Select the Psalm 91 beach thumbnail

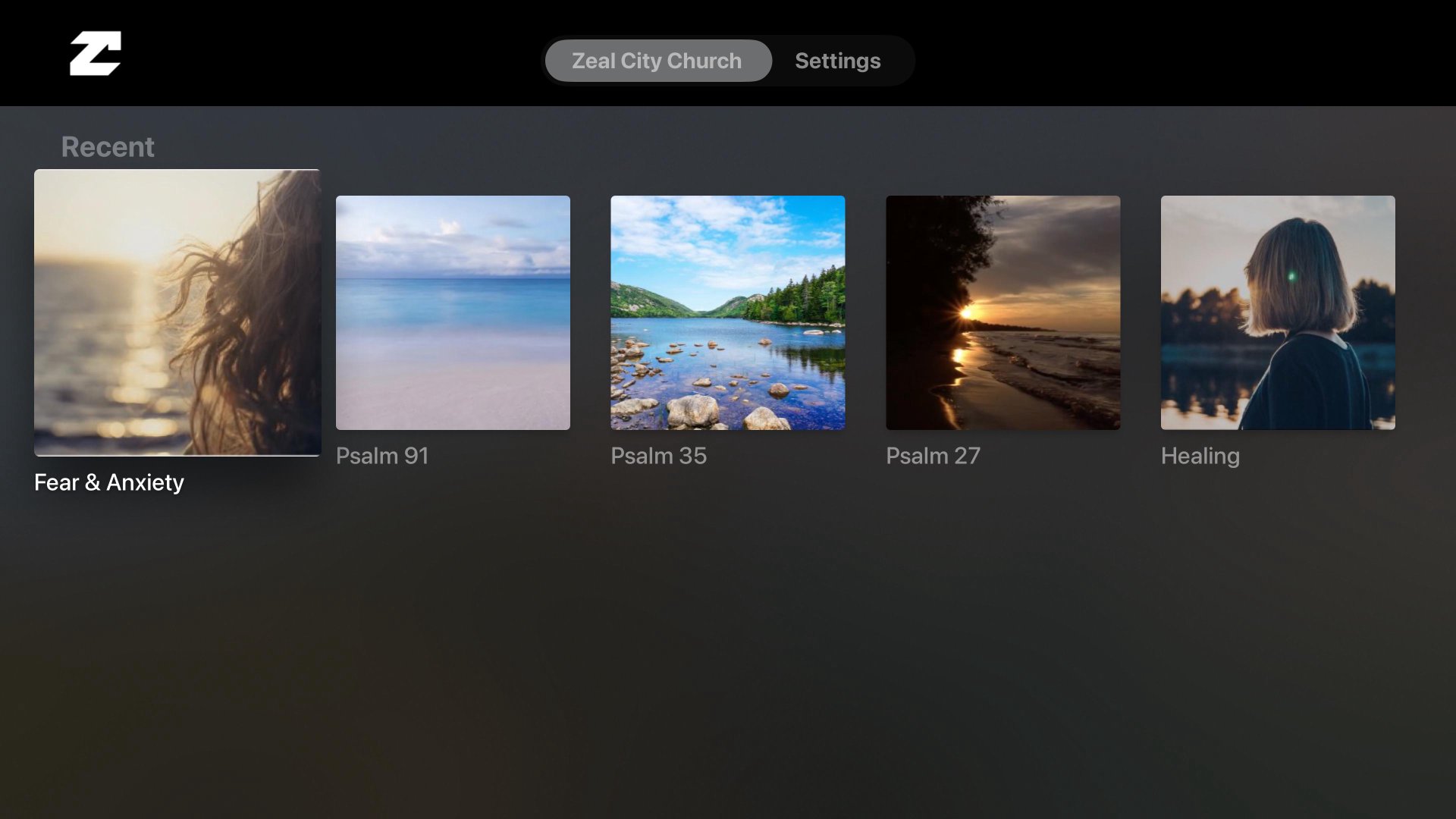pos(453,312)
